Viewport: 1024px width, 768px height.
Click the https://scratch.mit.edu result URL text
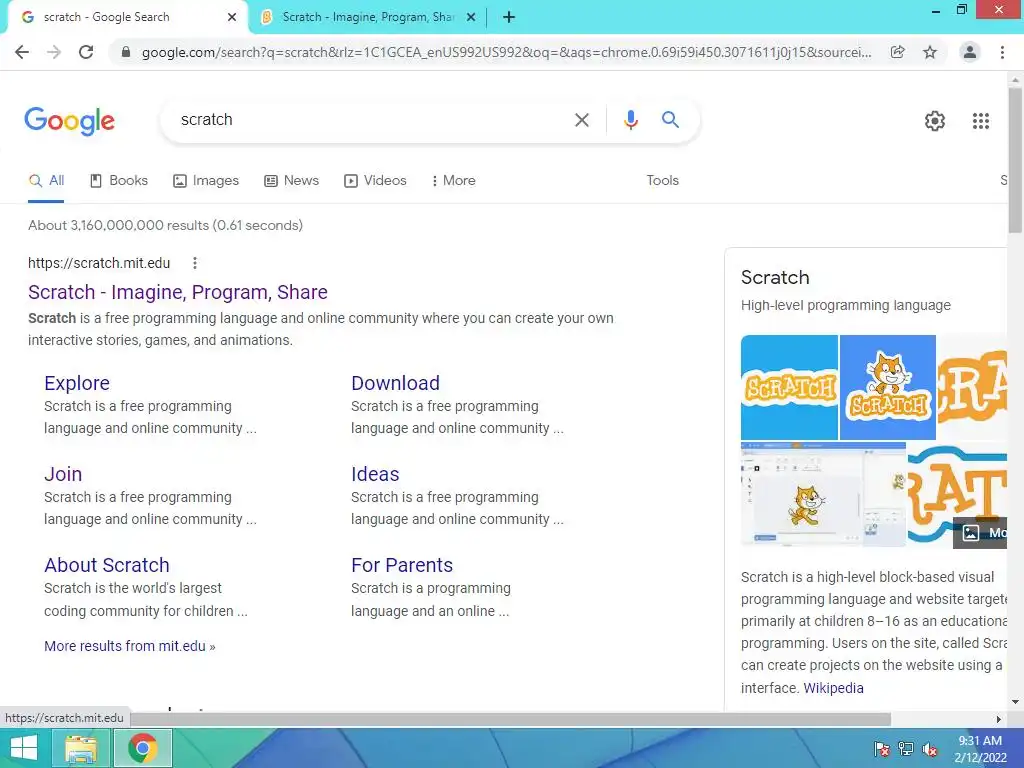(99, 263)
